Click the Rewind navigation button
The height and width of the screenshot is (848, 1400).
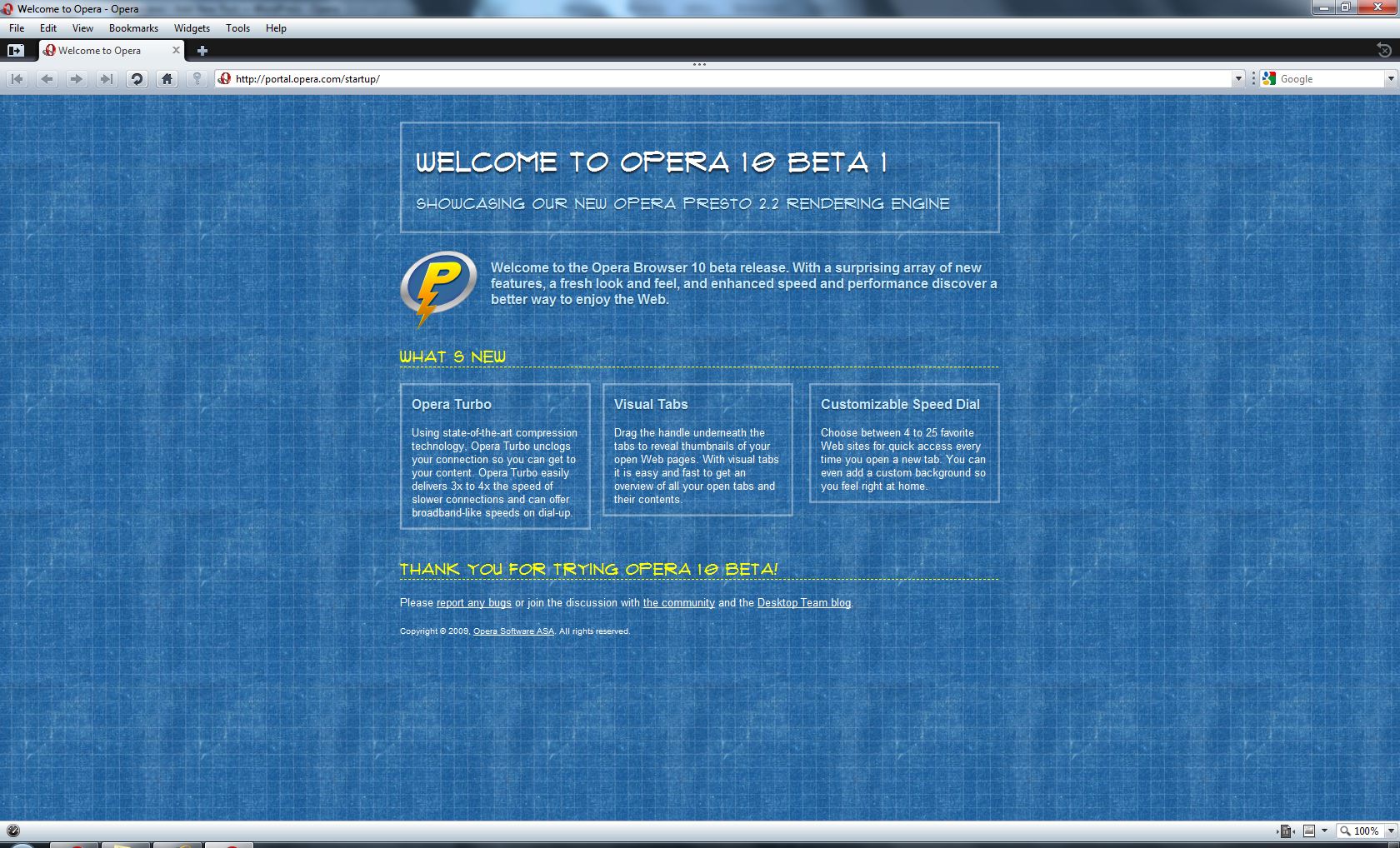click(x=17, y=79)
